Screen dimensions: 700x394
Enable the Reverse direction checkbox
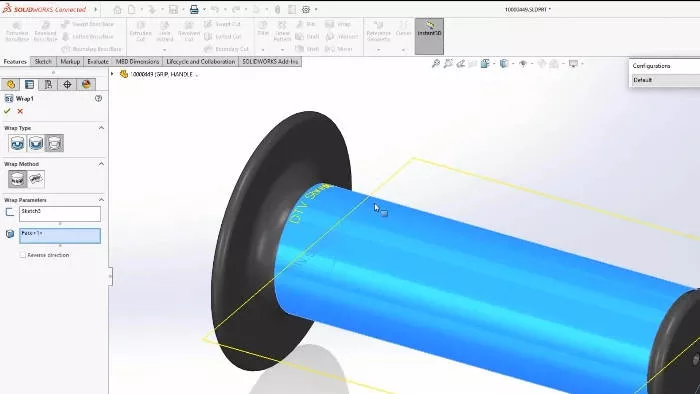(x=23, y=255)
